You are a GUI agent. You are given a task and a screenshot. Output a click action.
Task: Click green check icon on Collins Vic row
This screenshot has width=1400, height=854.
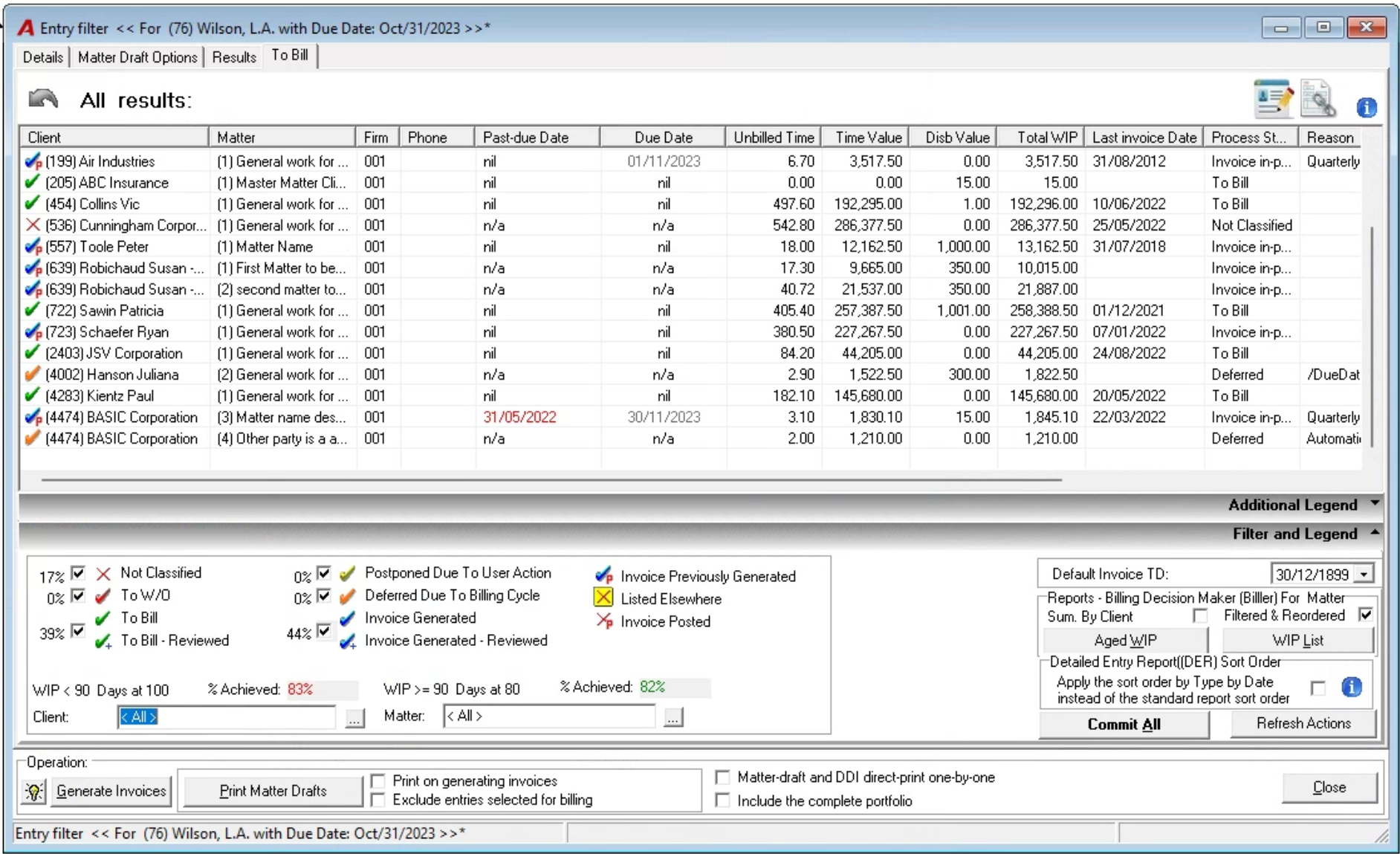click(x=33, y=204)
